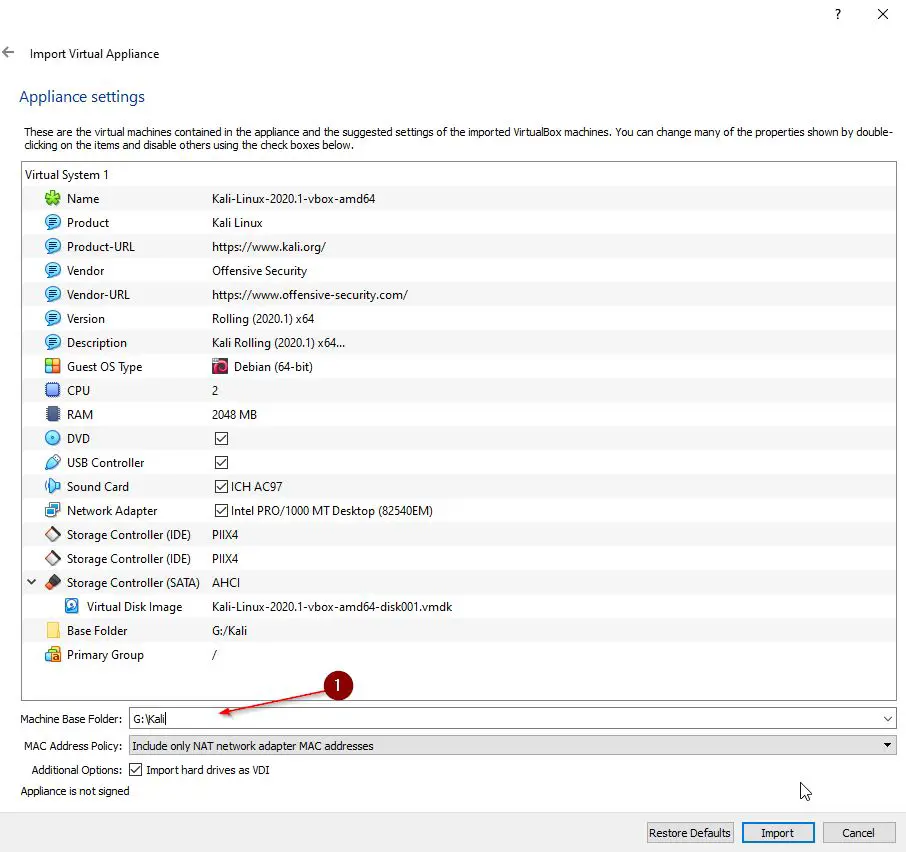This screenshot has height=852, width=906.
Task: Click the Product-URL row icon
Action: (53, 247)
